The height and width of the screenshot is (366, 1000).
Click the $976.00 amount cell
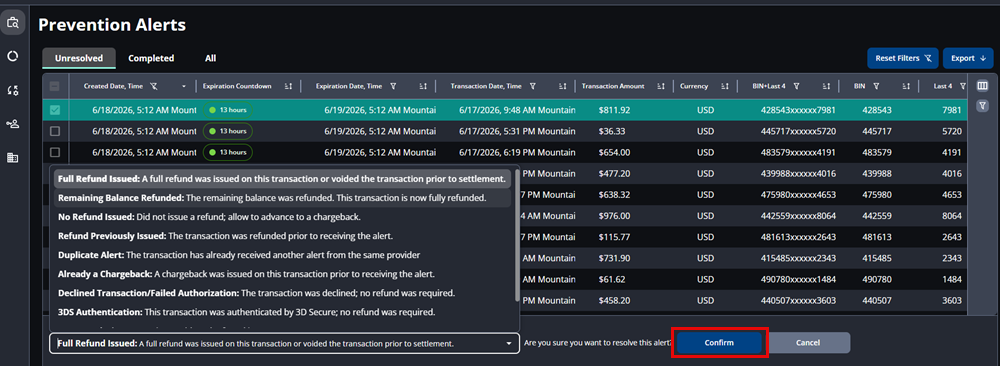[x=614, y=216]
